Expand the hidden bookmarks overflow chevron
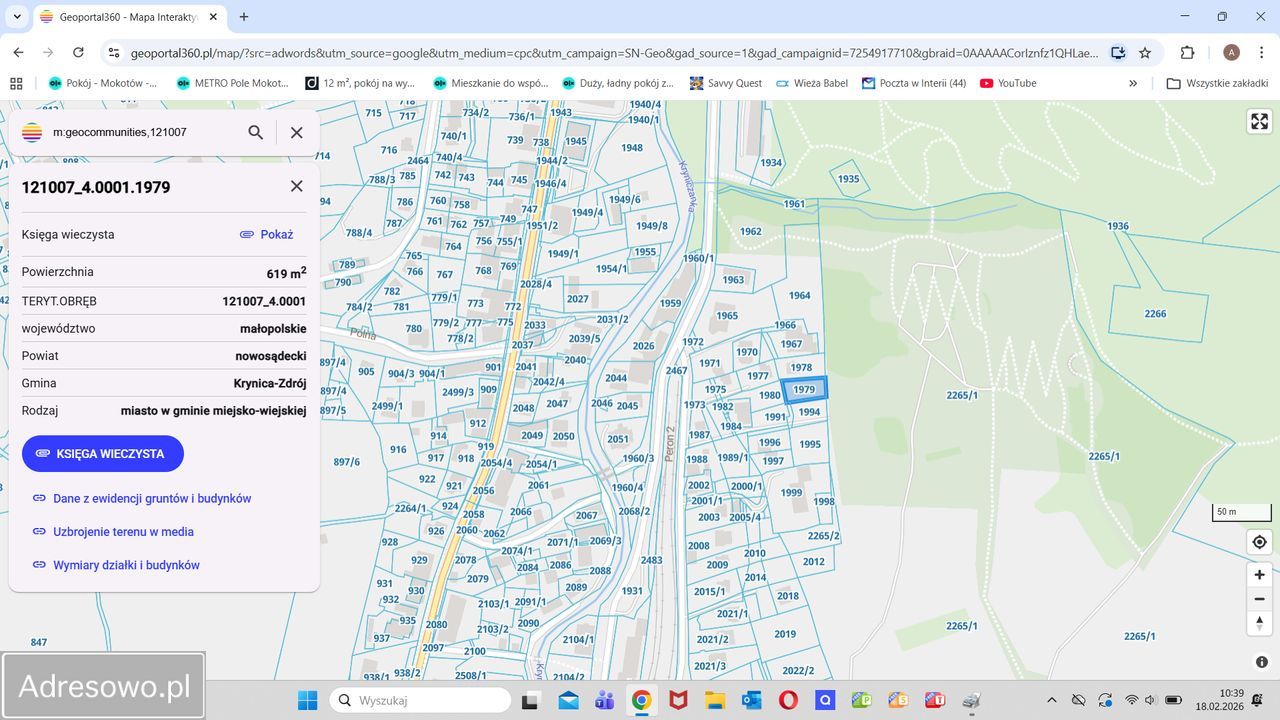This screenshot has width=1280, height=720. pos(1133,83)
